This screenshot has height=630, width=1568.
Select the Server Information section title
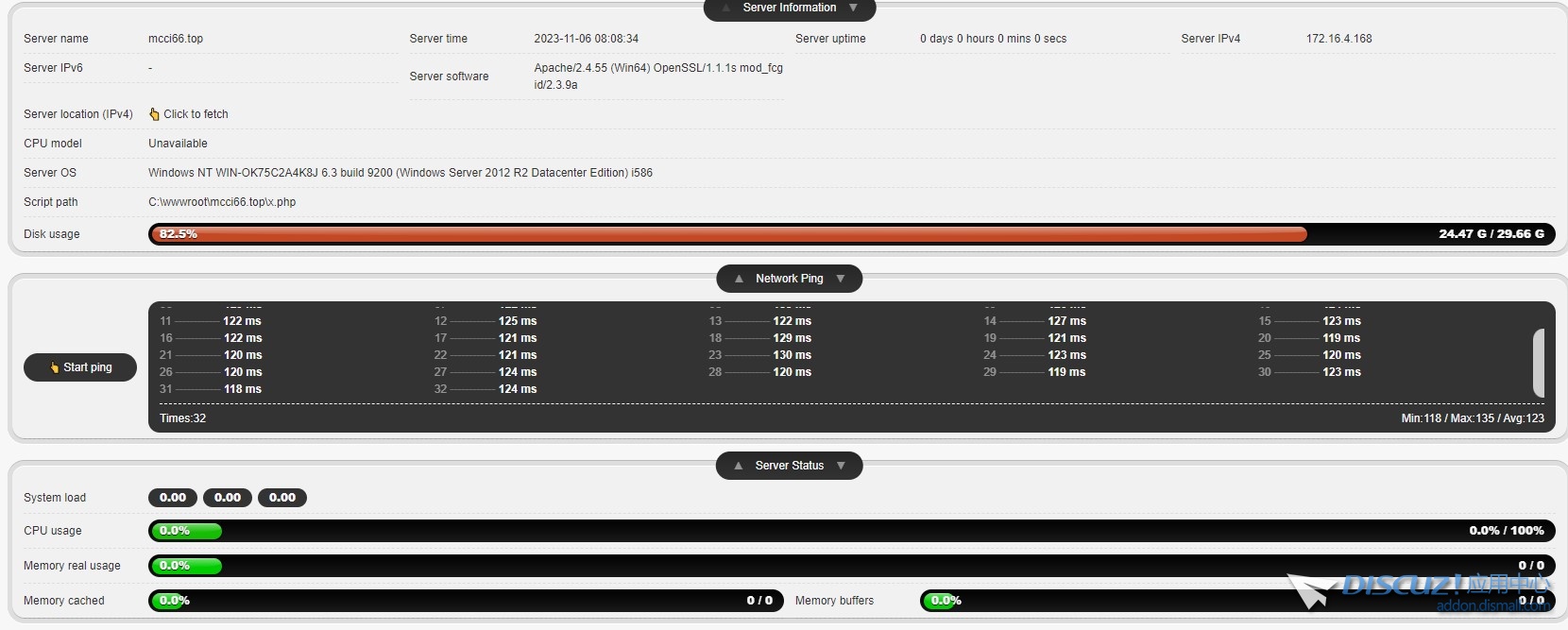[790, 8]
